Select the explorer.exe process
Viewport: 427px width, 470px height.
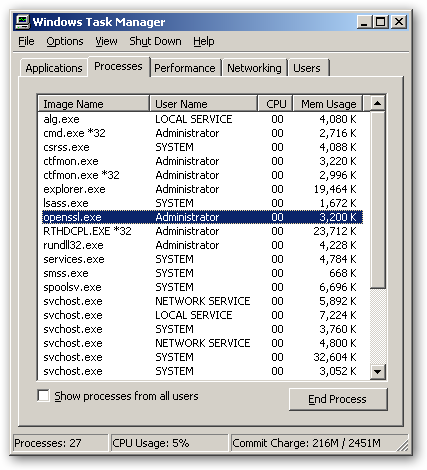coord(202,189)
